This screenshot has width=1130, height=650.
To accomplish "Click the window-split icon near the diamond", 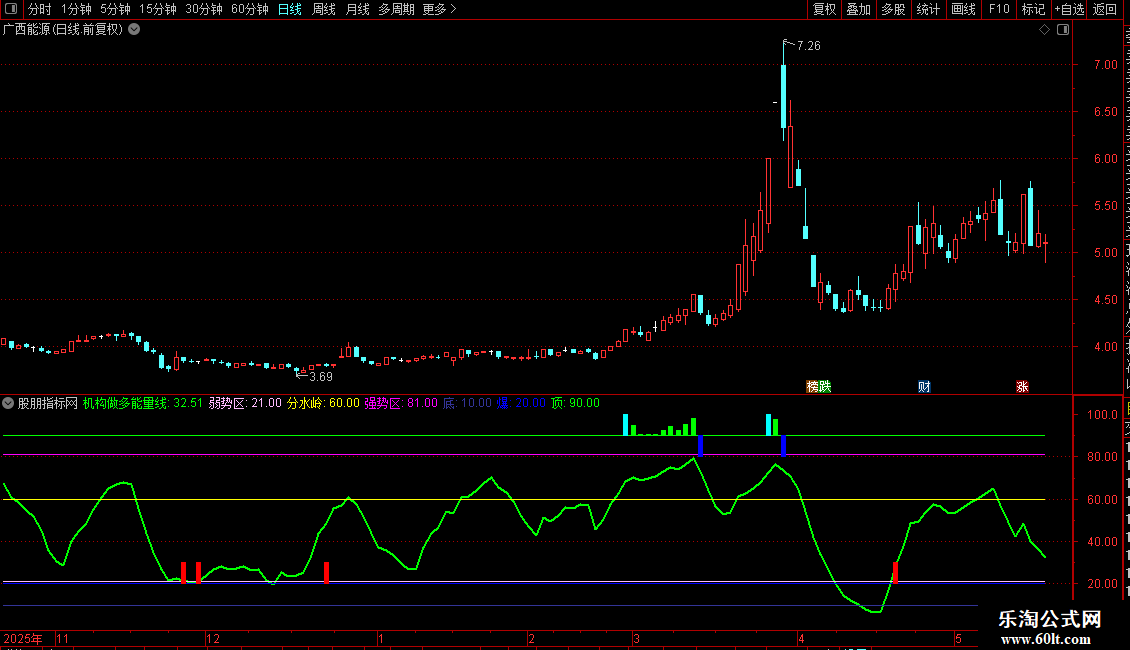I will pos(1063,30).
